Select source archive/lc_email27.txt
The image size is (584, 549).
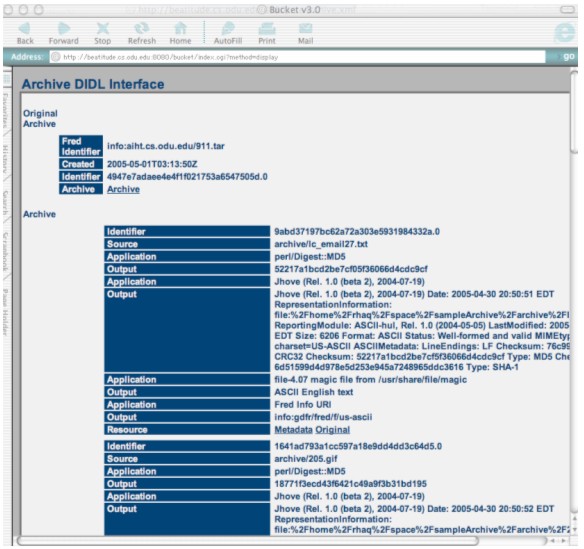click(321, 244)
